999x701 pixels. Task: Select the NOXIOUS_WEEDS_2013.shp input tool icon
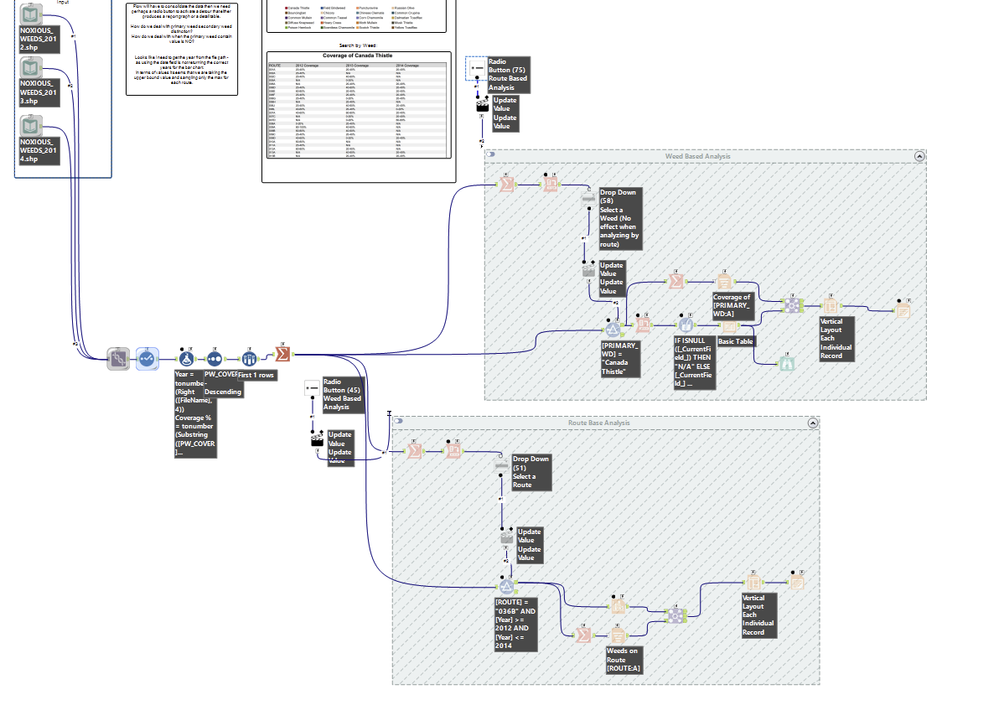(x=31, y=68)
